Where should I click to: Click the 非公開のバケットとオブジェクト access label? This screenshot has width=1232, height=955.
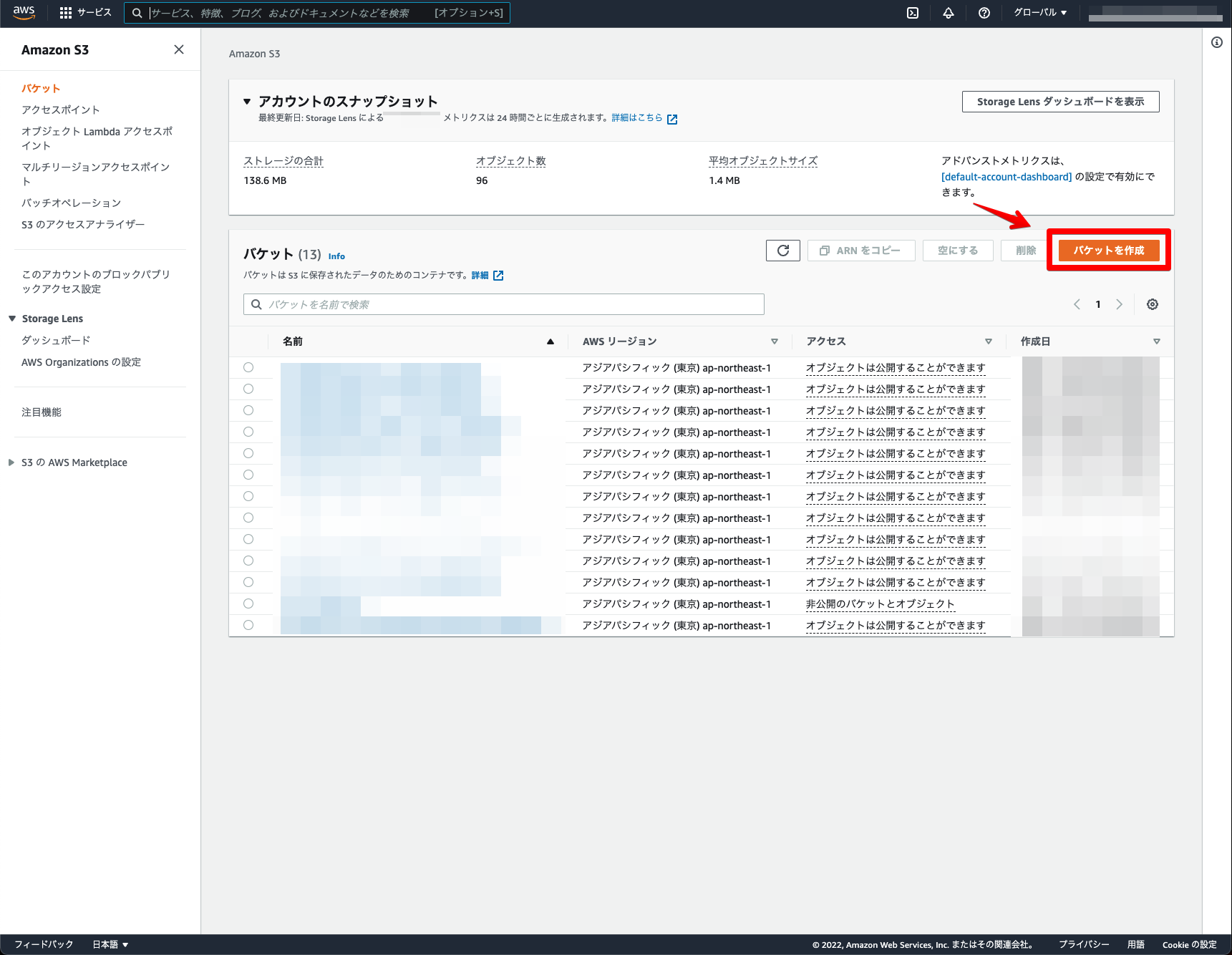click(x=881, y=603)
